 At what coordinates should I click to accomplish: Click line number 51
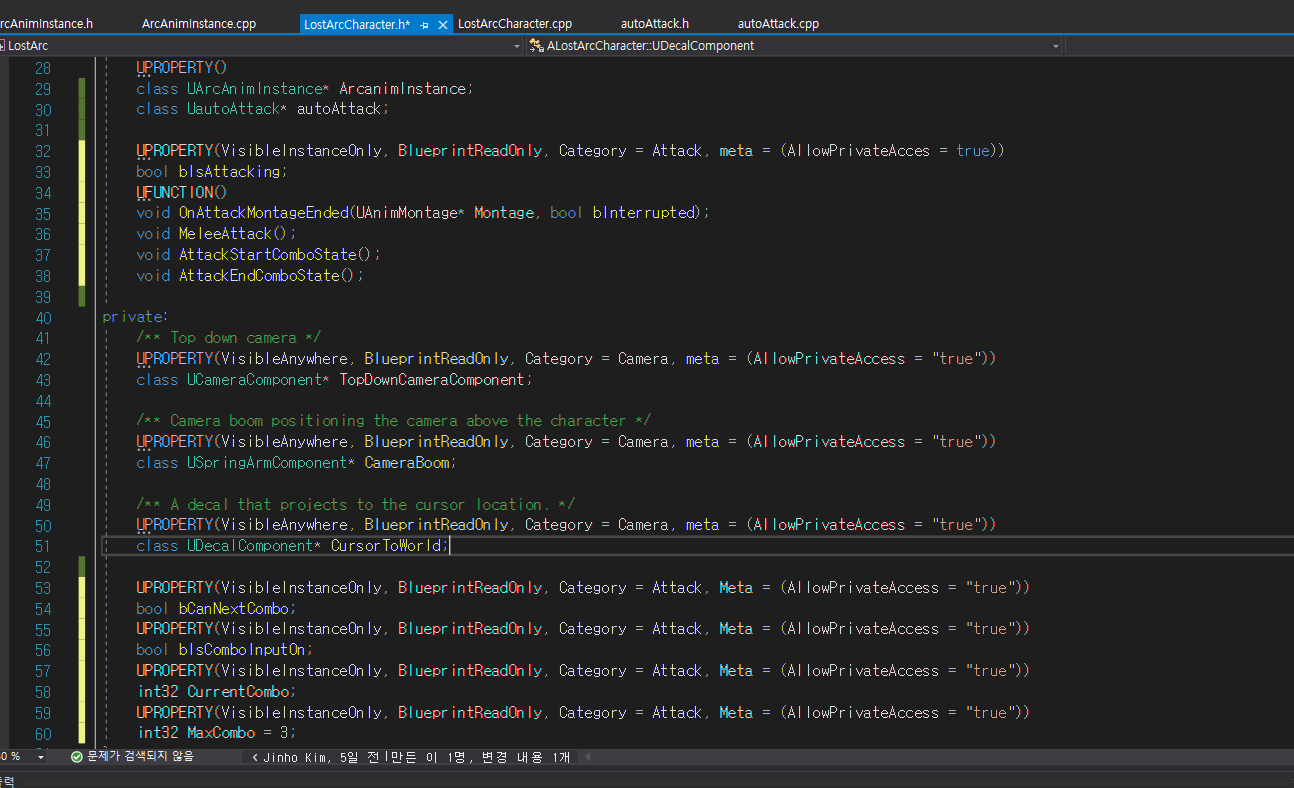point(42,546)
